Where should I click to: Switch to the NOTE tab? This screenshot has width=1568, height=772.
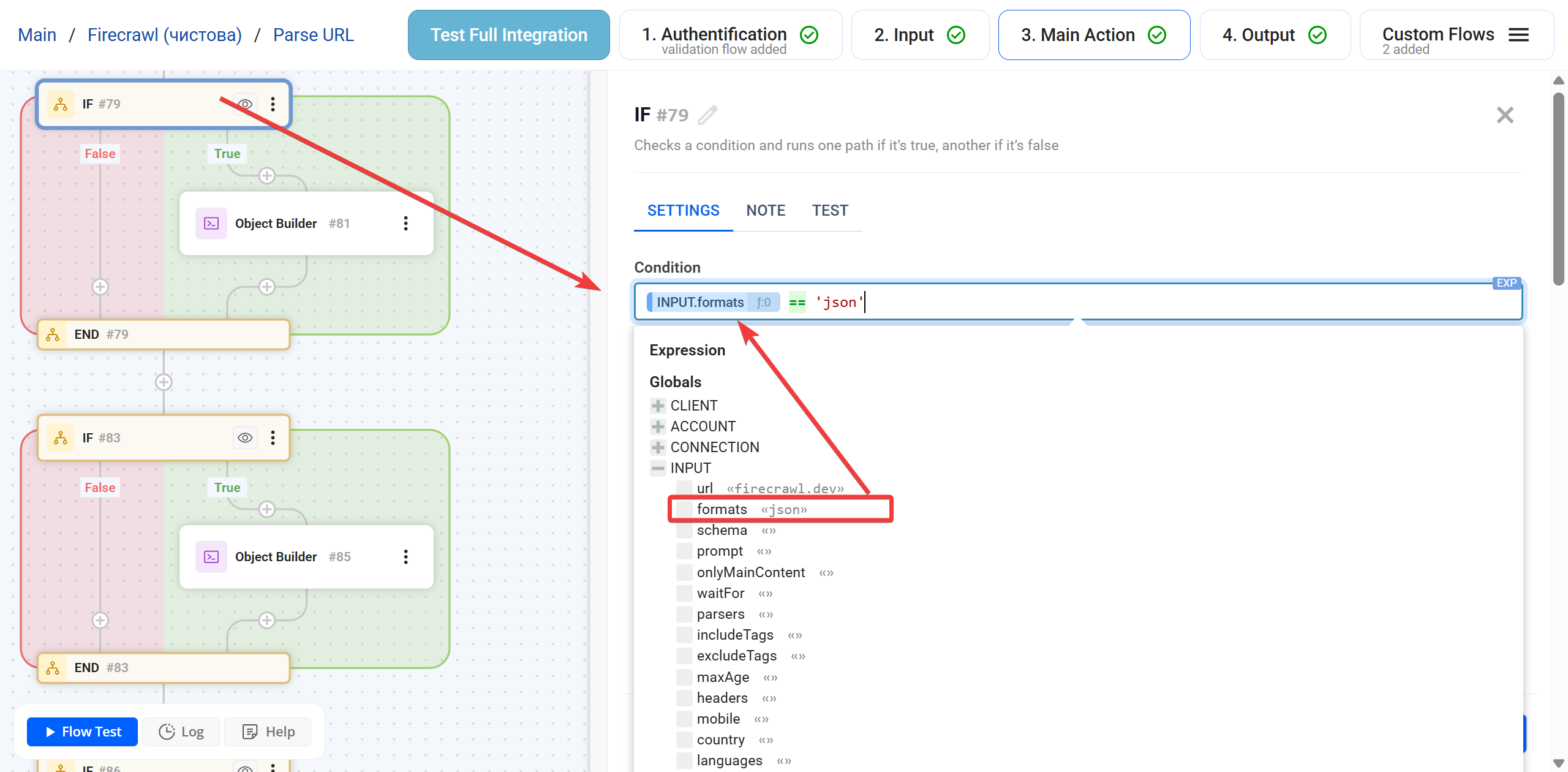pyautogui.click(x=766, y=210)
